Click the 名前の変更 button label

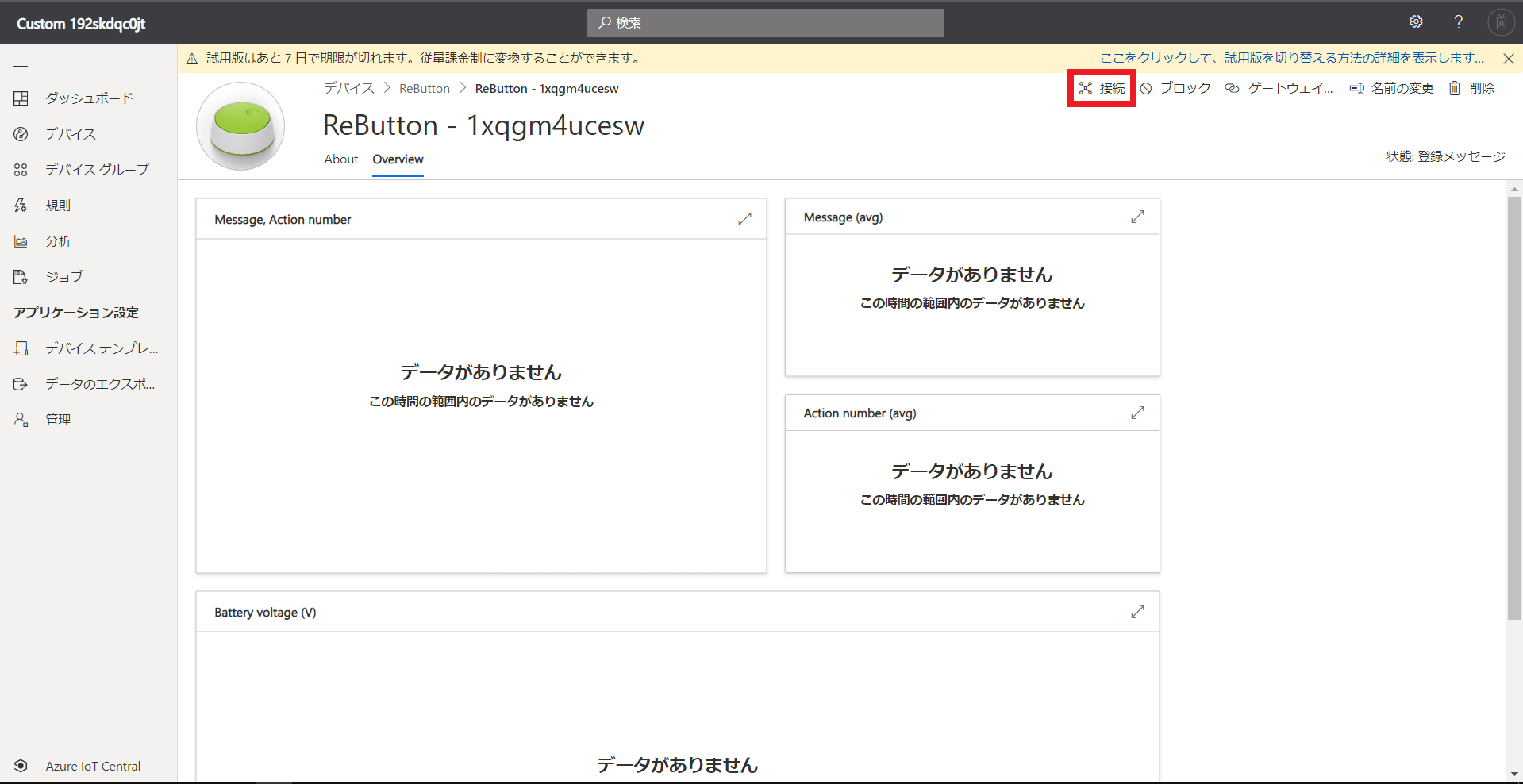[1402, 88]
